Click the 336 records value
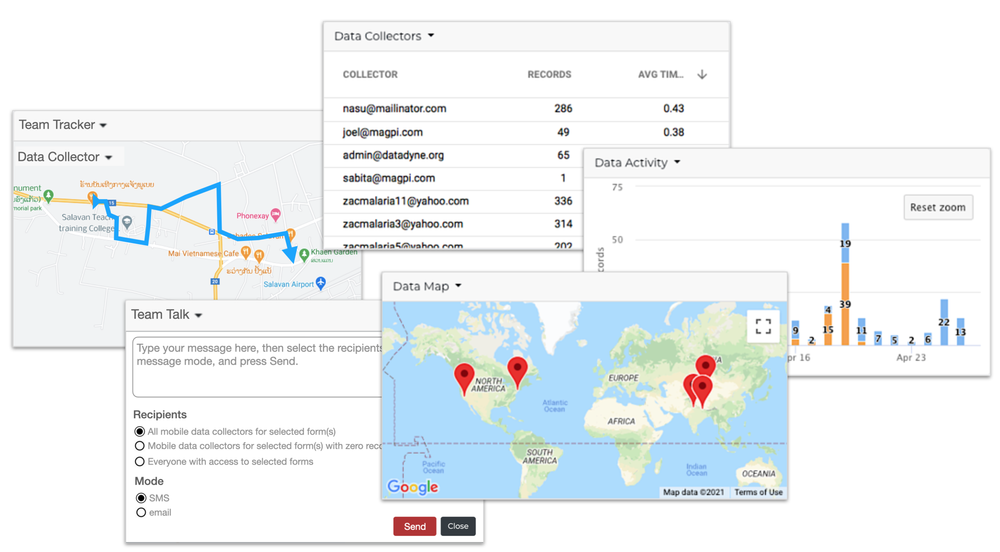 coord(563,201)
